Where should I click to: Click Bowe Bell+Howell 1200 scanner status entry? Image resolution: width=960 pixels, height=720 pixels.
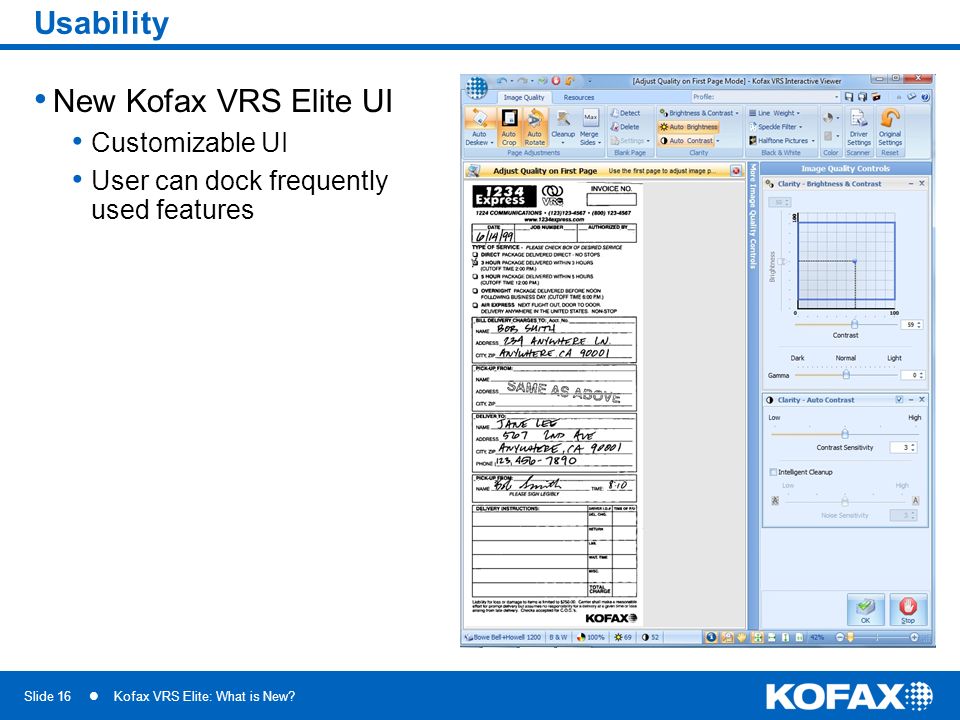tap(503, 637)
